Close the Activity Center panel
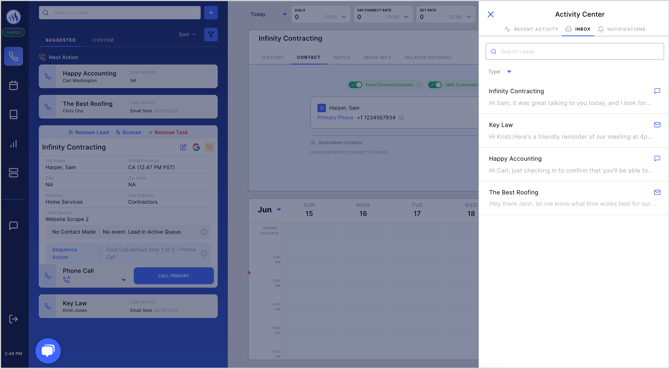The height and width of the screenshot is (369, 670). [491, 14]
